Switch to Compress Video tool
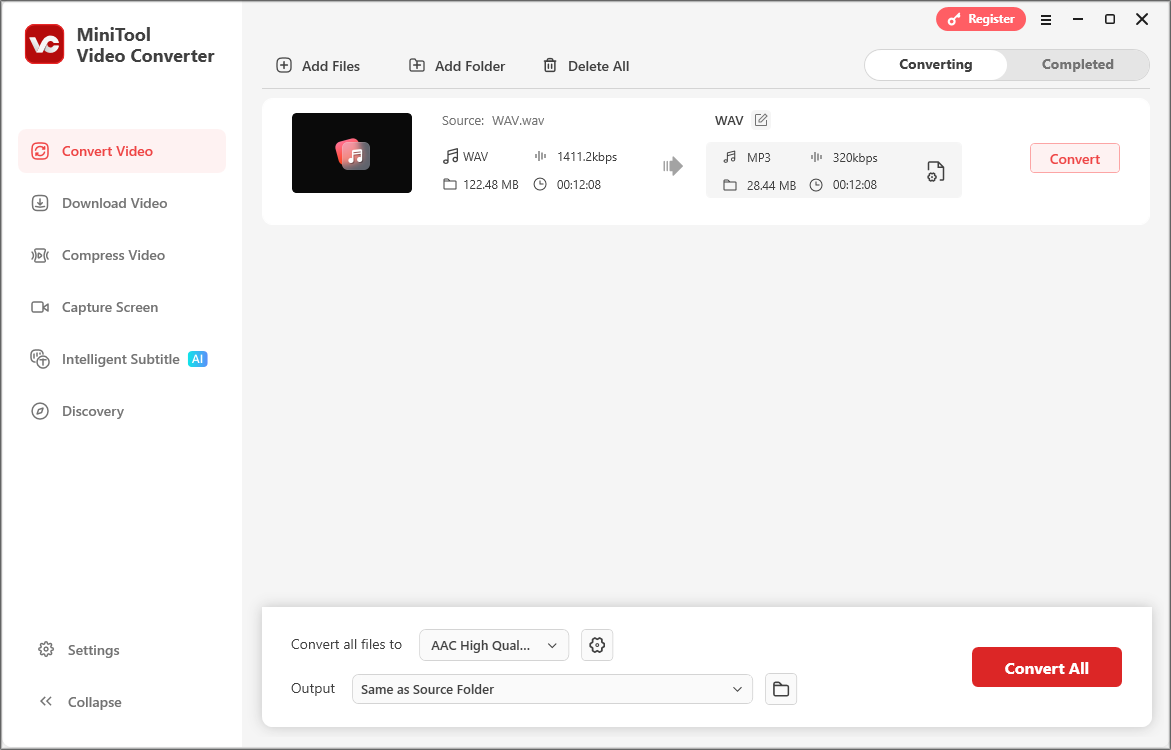 click(x=113, y=255)
